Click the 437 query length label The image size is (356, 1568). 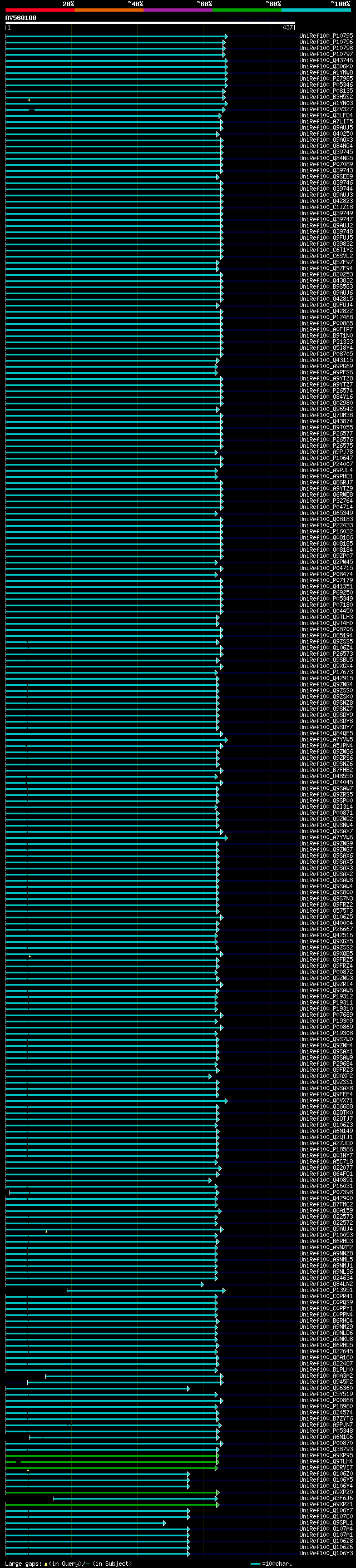[x=288, y=27]
